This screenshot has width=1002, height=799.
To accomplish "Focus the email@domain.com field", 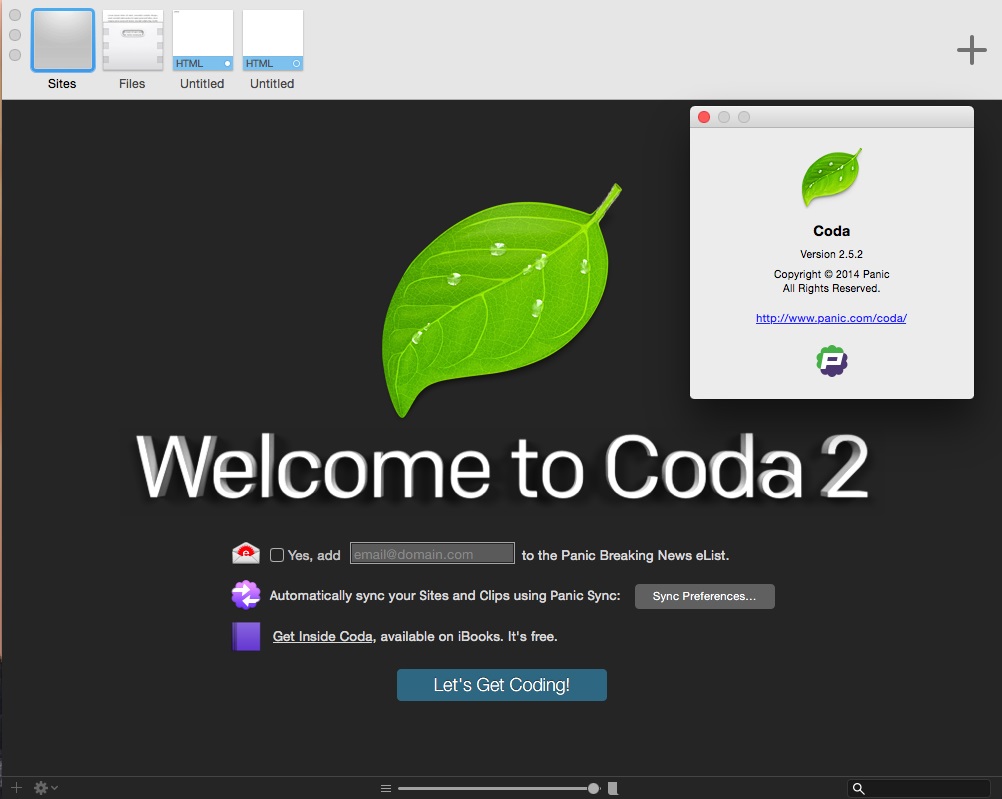I will (x=432, y=554).
